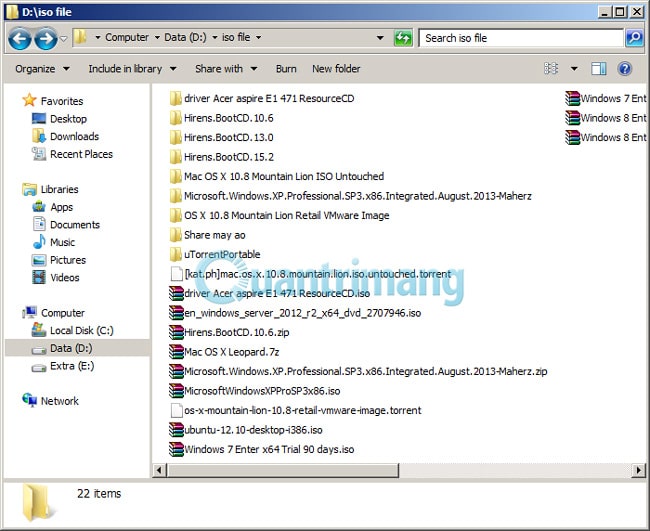Open Downloads in the navigation pane
This screenshot has width=650, height=531.
point(65,136)
